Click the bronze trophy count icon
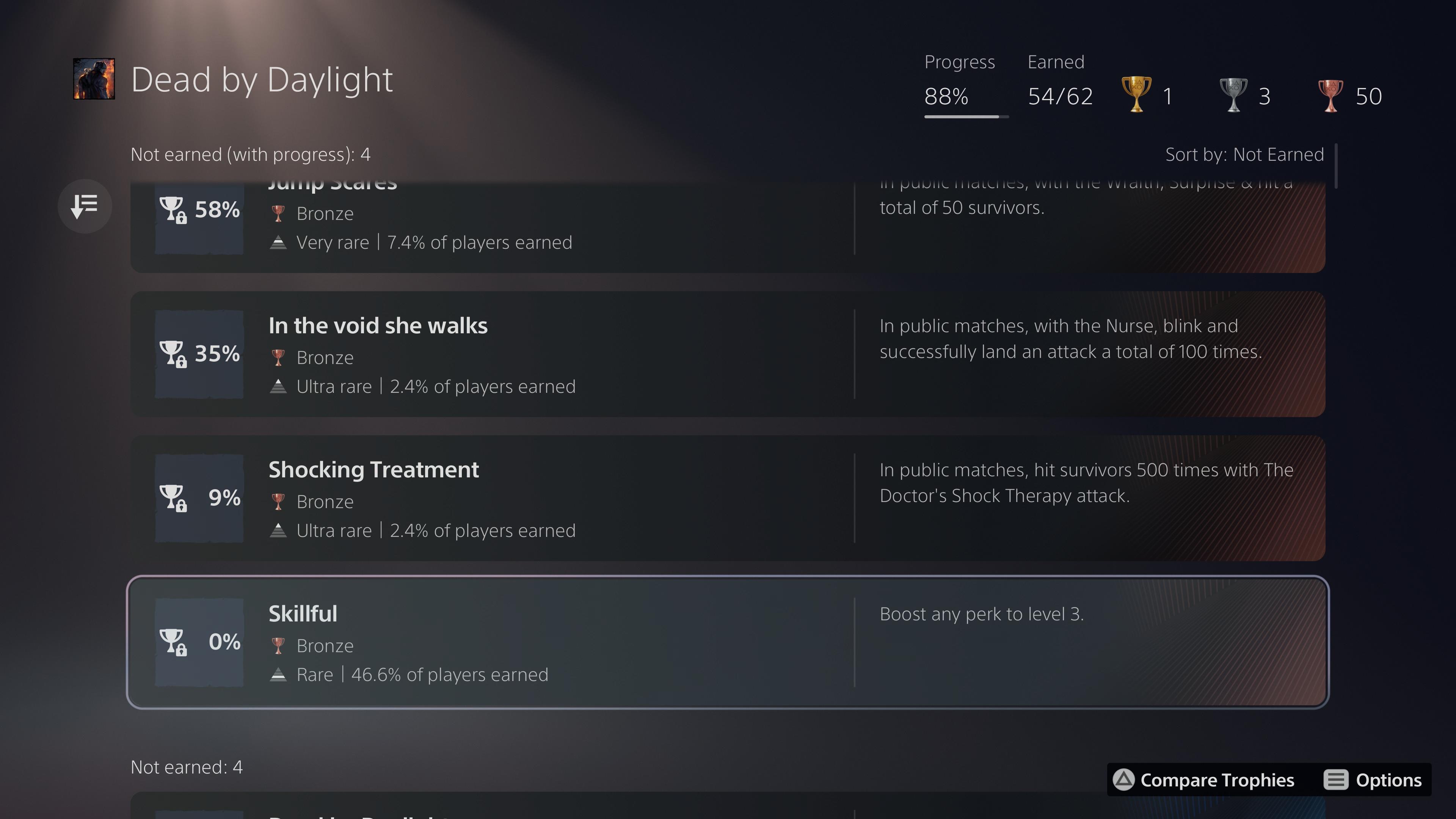The width and height of the screenshot is (1456, 819). coord(1330,95)
